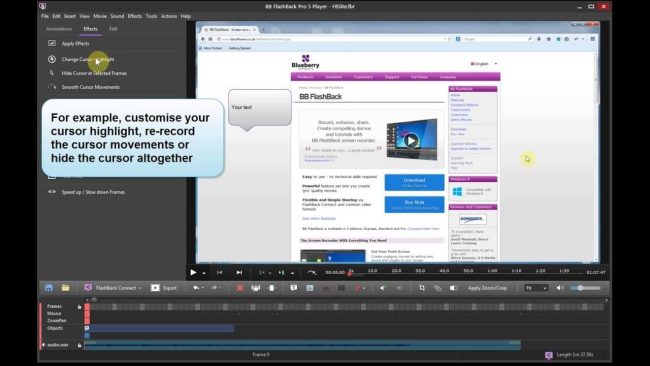The height and width of the screenshot is (366, 650).
Task: Click the video play thumbnail on the webpage
Action: pyautogui.click(x=411, y=141)
